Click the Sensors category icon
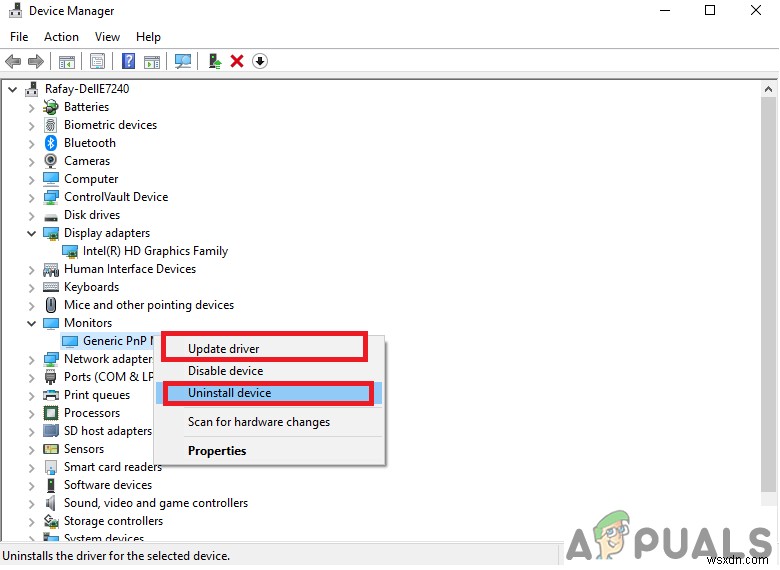 51,449
